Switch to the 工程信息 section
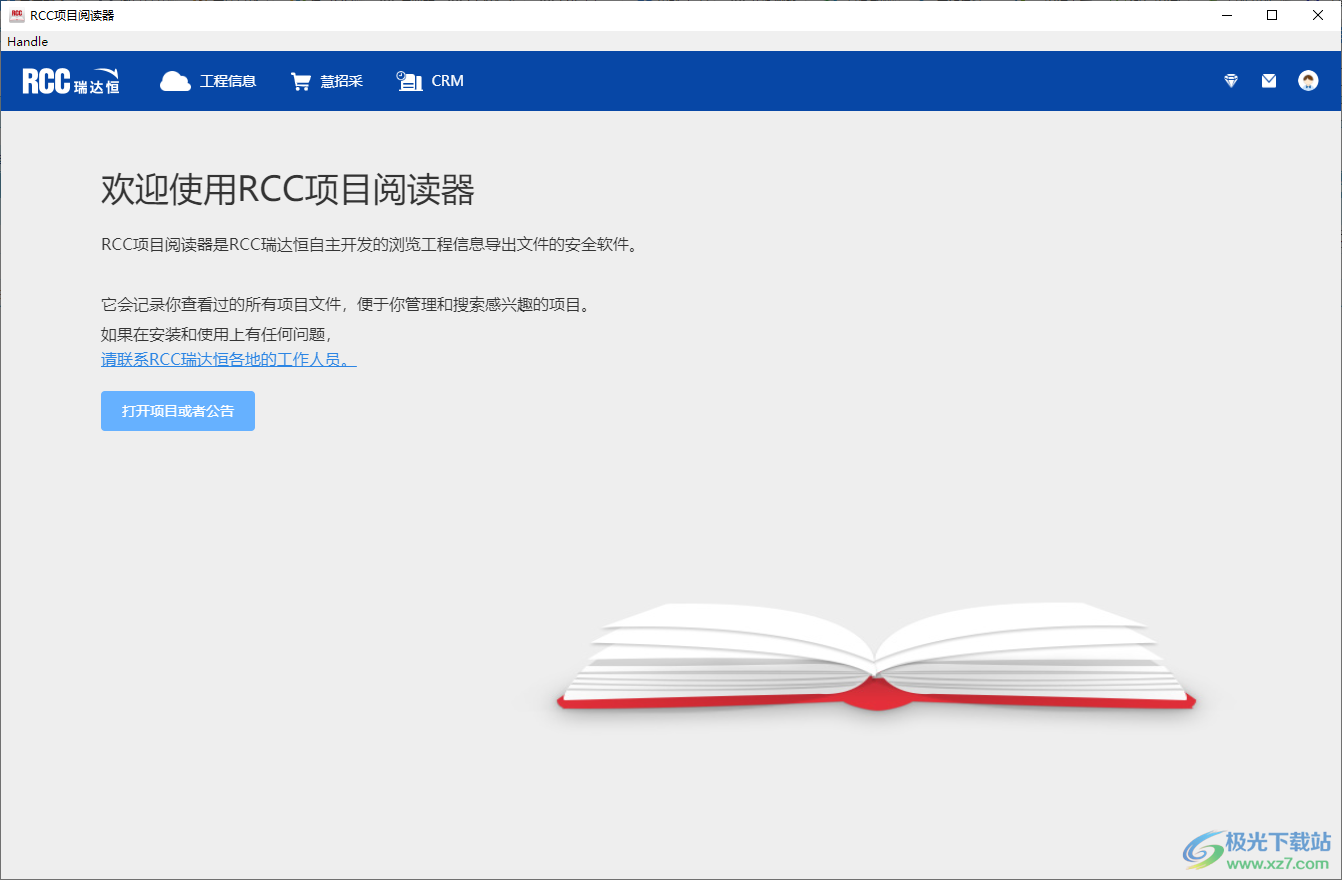 227,80
